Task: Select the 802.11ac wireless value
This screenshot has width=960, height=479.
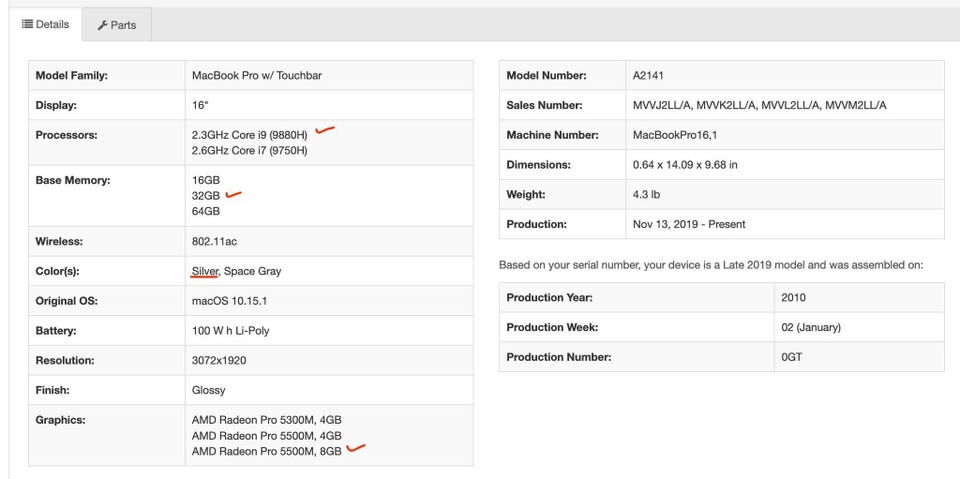Action: (x=214, y=241)
